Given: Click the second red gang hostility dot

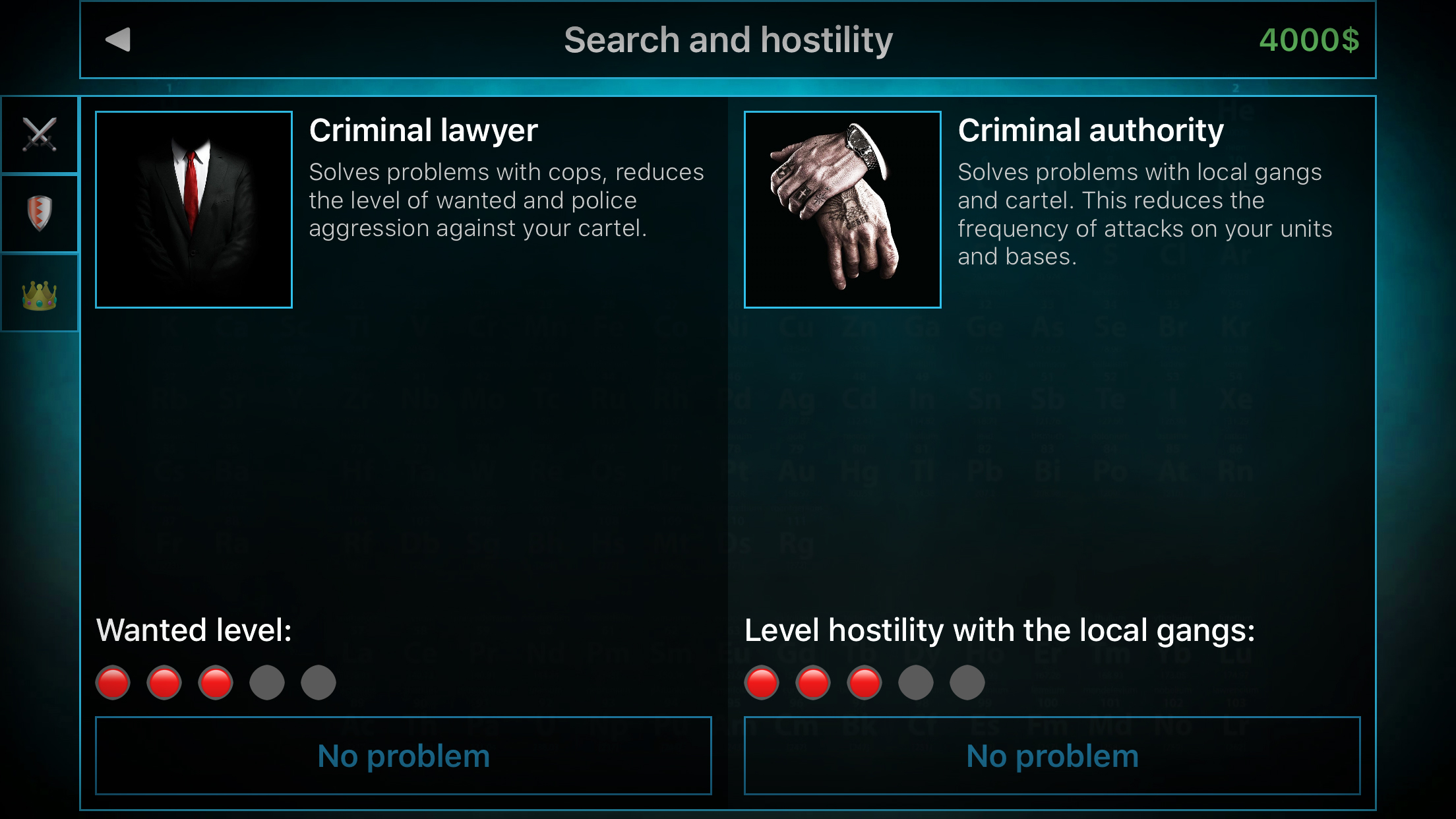Looking at the screenshot, I should [813, 682].
